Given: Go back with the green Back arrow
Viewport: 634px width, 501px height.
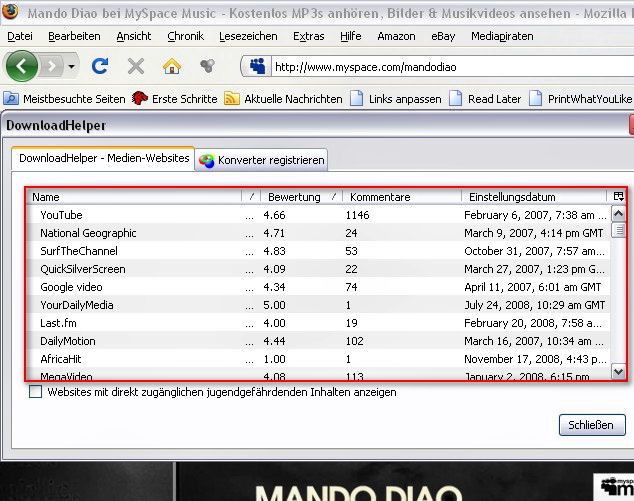Looking at the screenshot, I should [22, 66].
